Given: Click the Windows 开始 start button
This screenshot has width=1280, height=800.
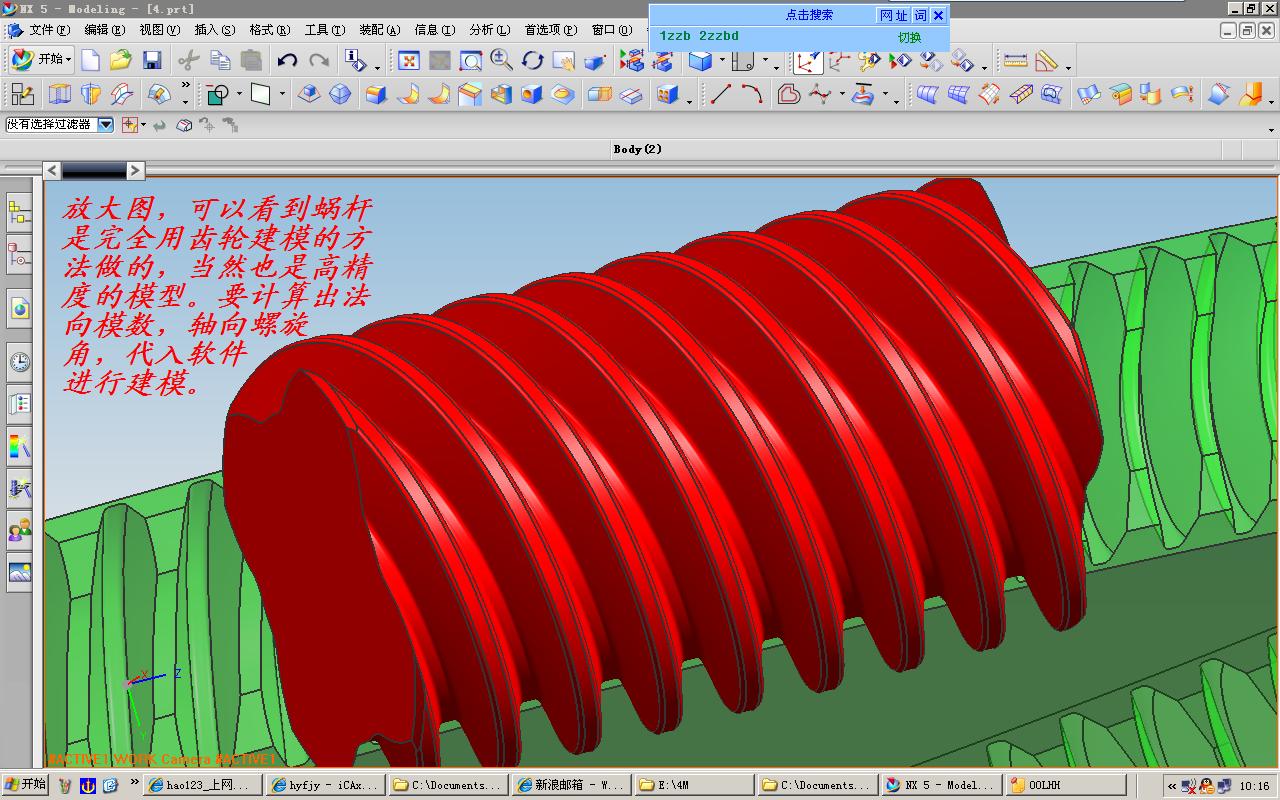Looking at the screenshot, I should tap(25, 785).
